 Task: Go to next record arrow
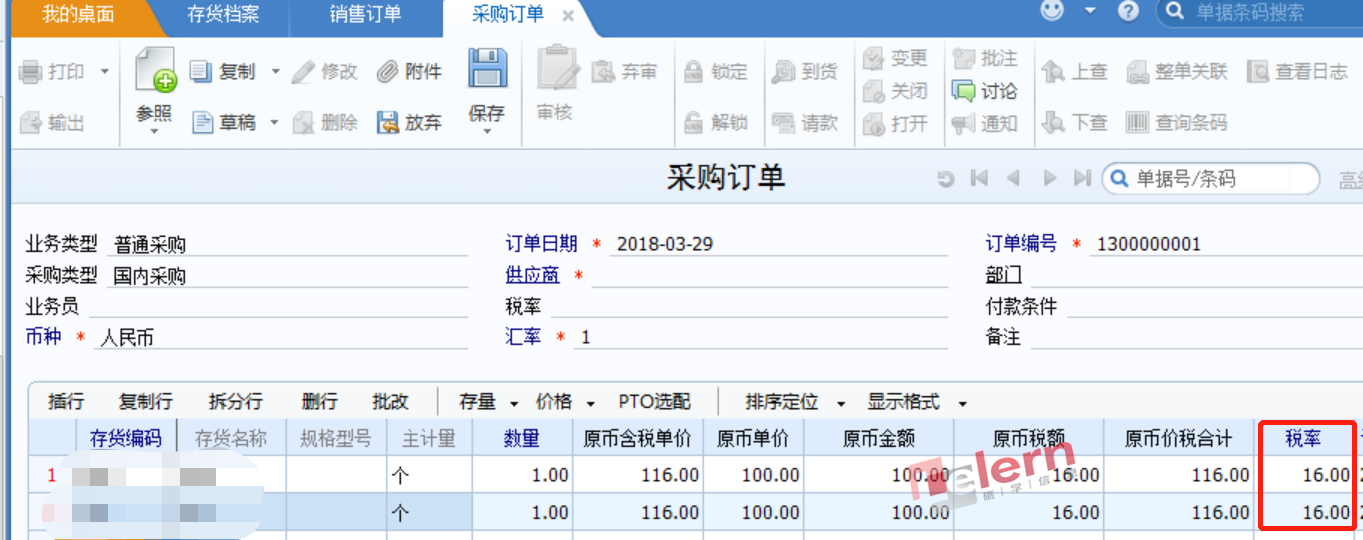1049,179
